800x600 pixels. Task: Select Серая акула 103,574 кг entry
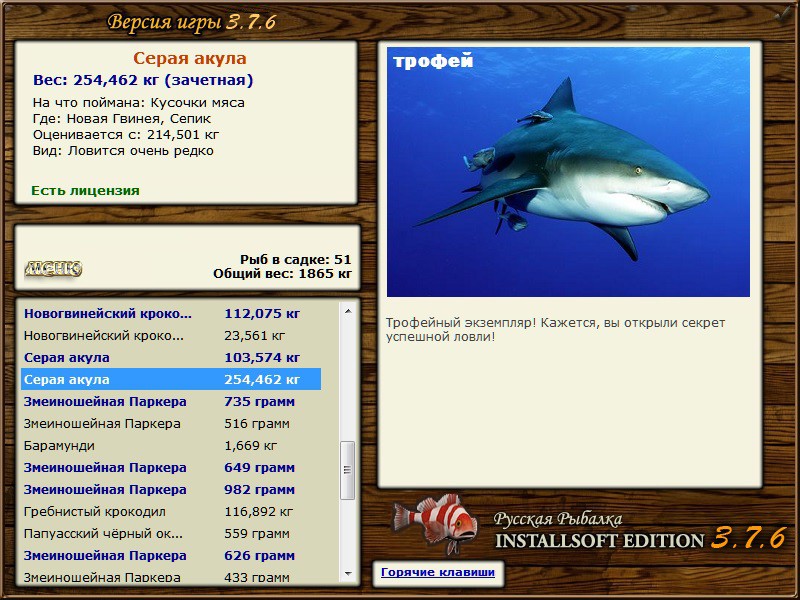point(171,357)
